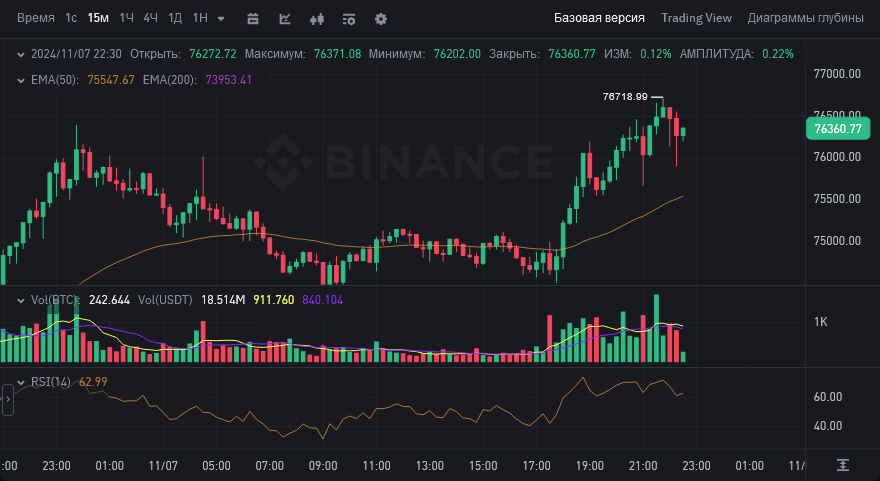Change candlestick chart style icon
880x481 pixels.
[x=317, y=19]
